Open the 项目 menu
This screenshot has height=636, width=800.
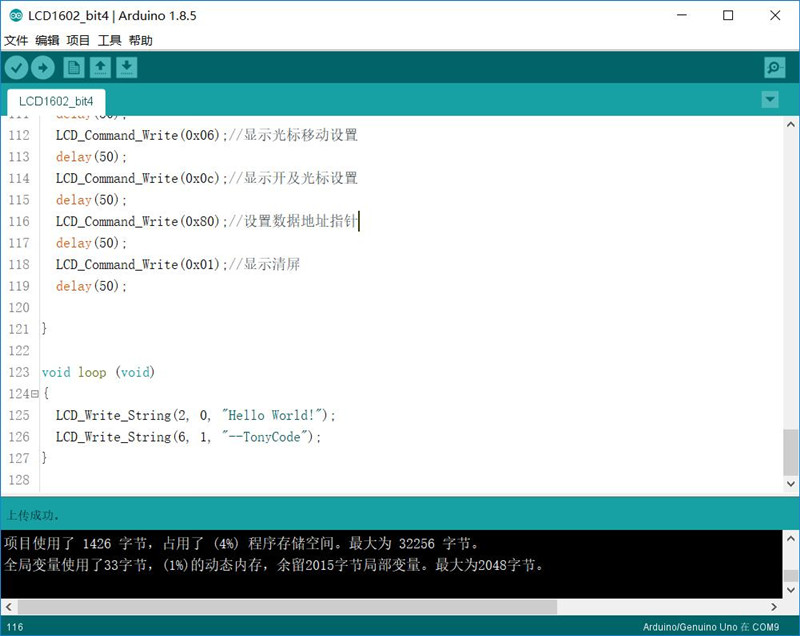pyautogui.click(x=77, y=40)
